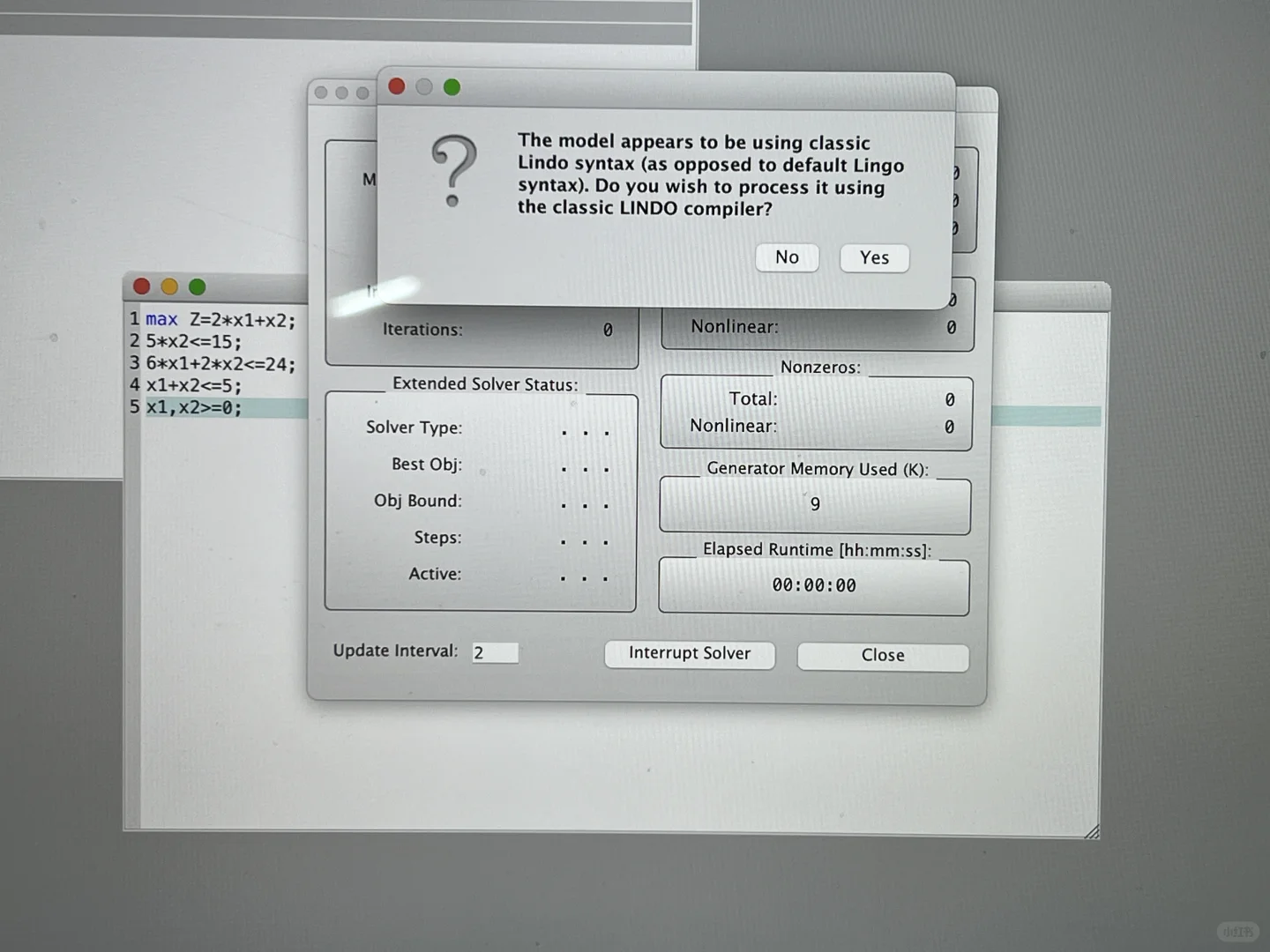Click the Solver Type label
This screenshot has width=1270, height=952.
pyautogui.click(x=414, y=428)
